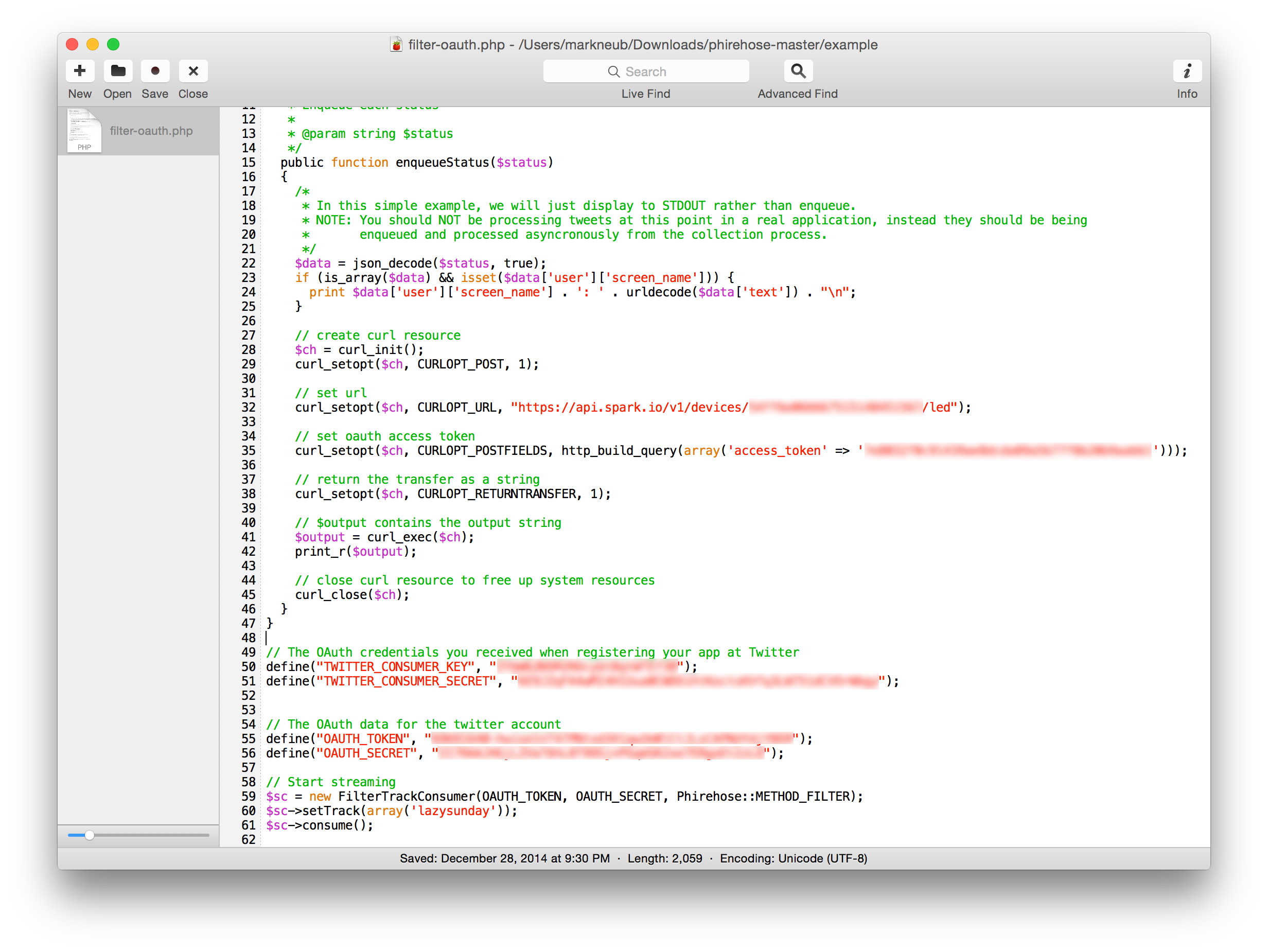Viewport: 1268px width, 952px height.
Task: Click the yellow minimize window button
Action: click(93, 44)
